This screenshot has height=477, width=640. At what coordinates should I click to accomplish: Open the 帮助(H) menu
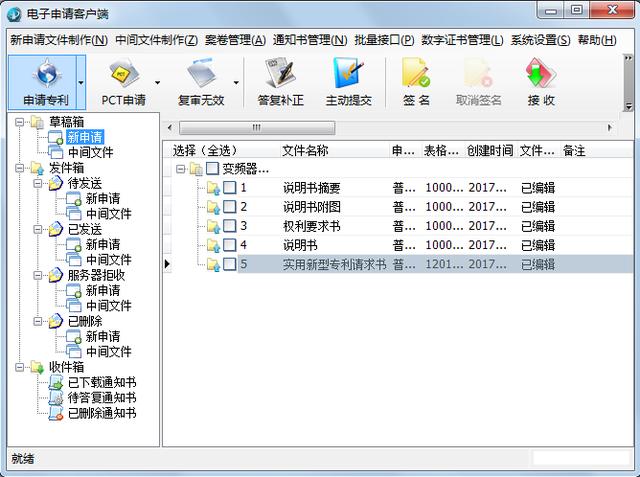click(x=597, y=40)
